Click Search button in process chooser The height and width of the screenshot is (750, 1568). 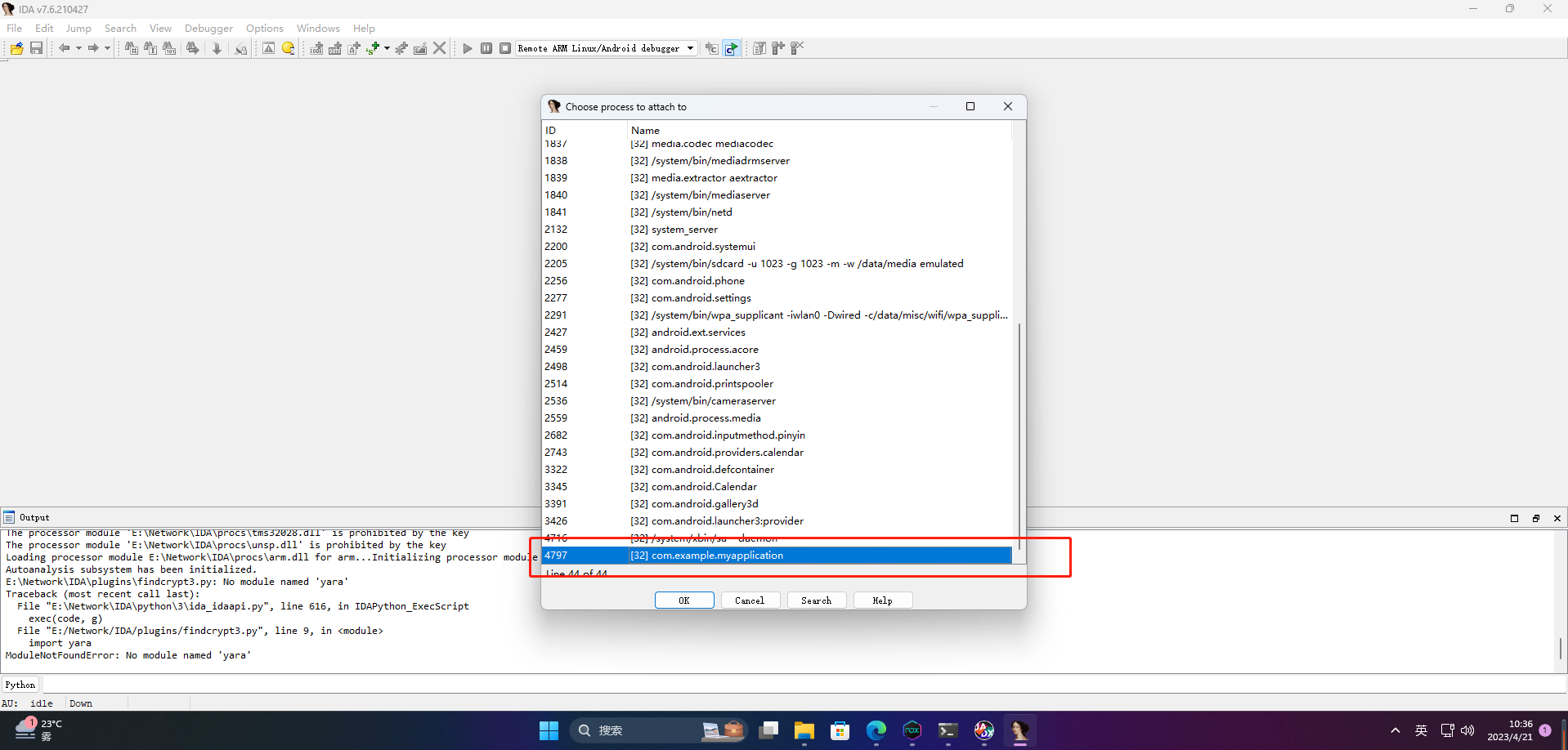[x=817, y=600]
